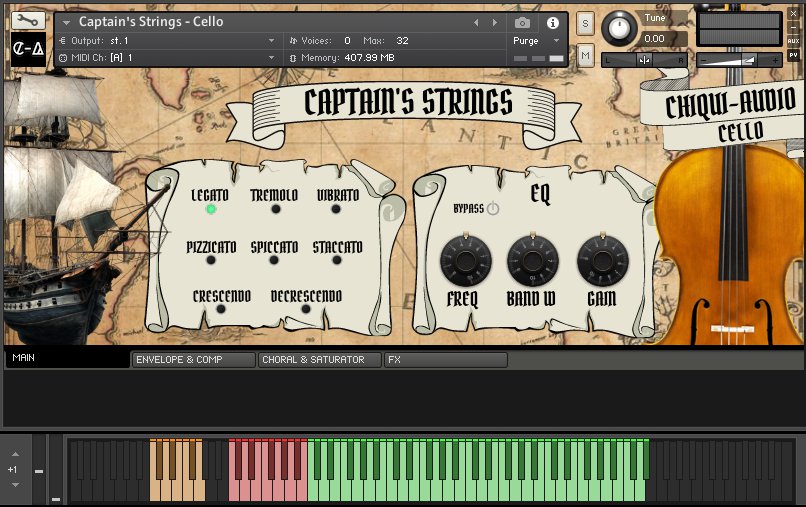Open the Choral & Saturator tab

click(319, 360)
